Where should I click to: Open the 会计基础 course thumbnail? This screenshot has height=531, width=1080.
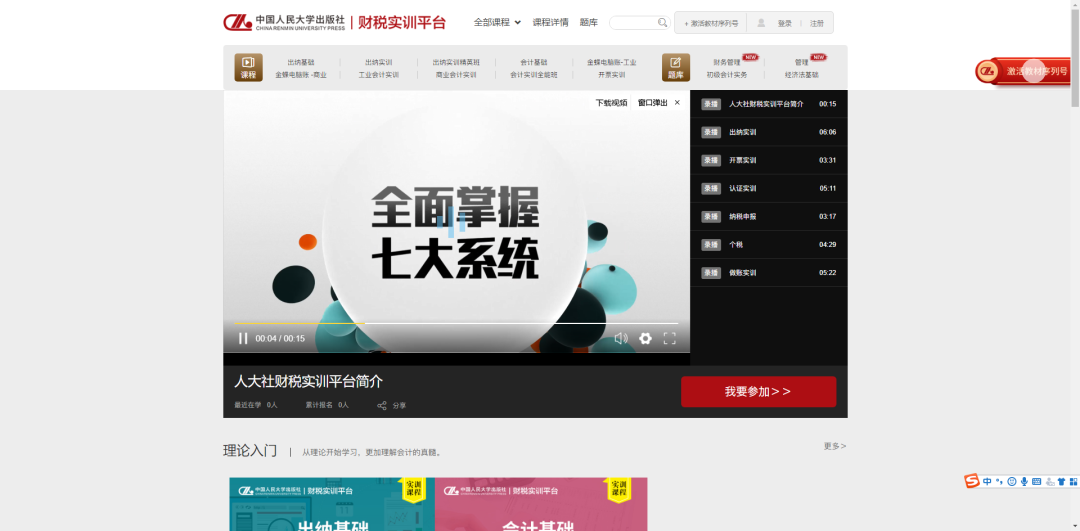541,504
